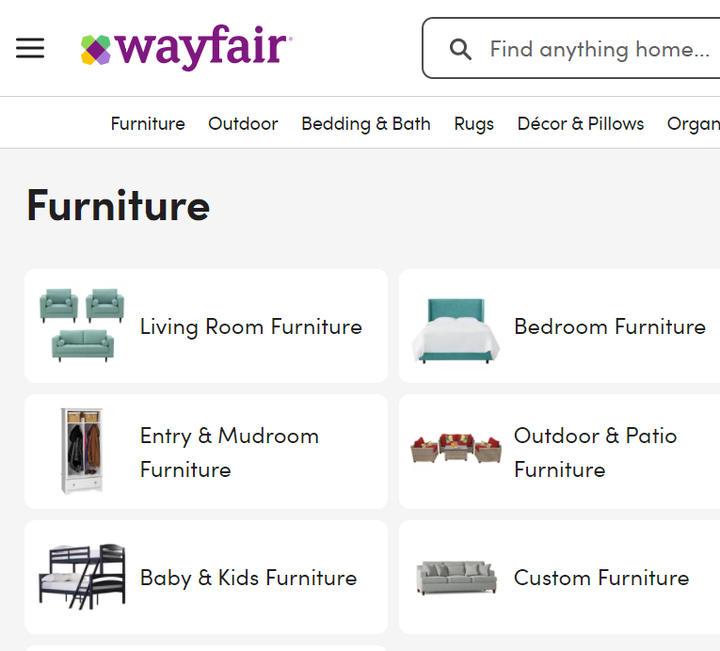Click the magnifying glass search icon
Viewport: 720px width, 651px height.
[460, 49]
